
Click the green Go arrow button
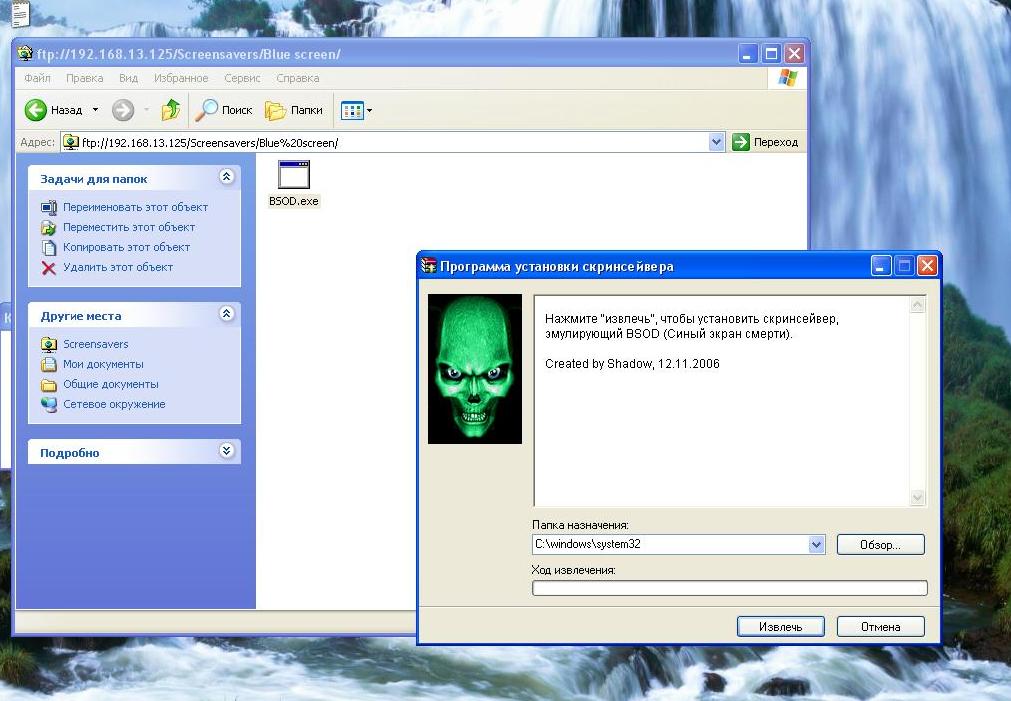(741, 142)
